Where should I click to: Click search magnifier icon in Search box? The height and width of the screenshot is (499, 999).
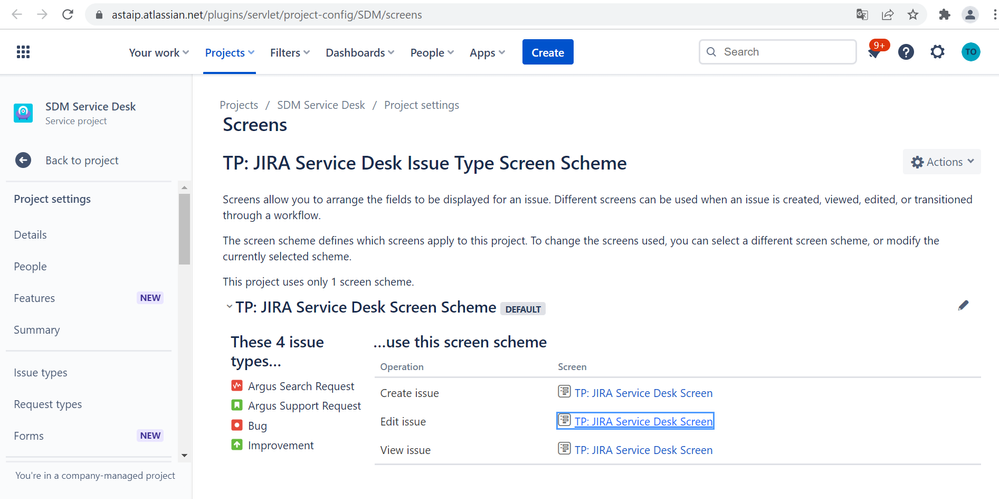[x=712, y=52]
